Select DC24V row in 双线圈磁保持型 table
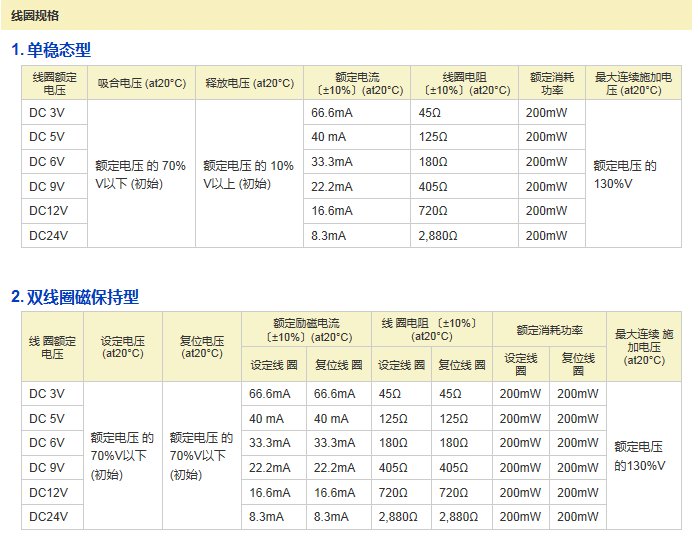Screen dimensions: 697x537 (x=49, y=516)
